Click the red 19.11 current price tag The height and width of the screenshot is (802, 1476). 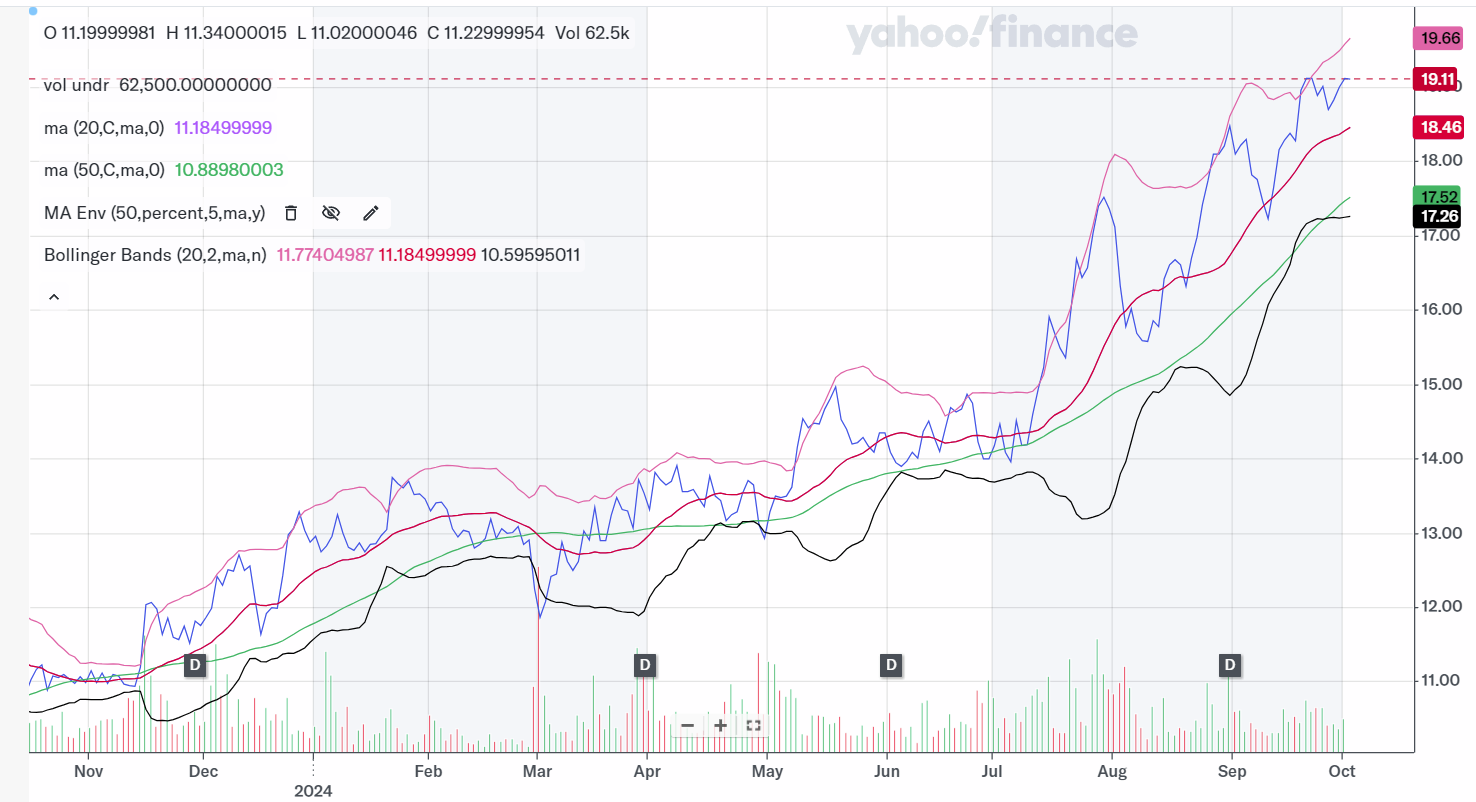coord(1438,79)
